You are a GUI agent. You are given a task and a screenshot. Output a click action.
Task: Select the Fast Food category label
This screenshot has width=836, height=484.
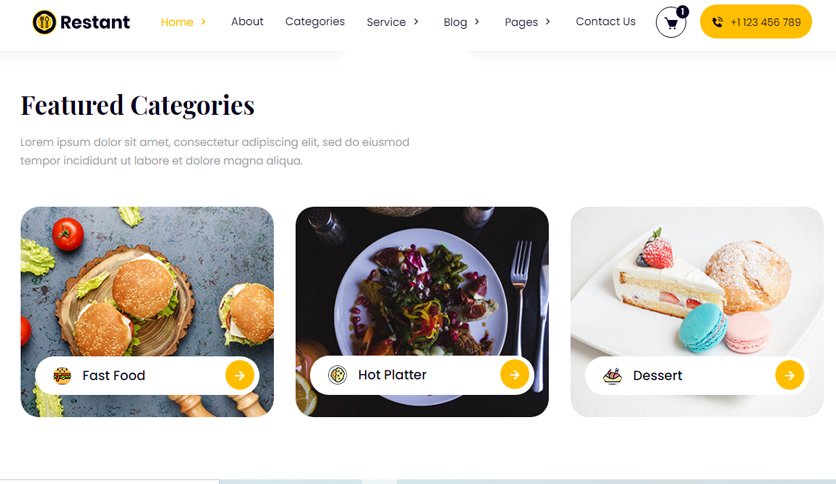coord(114,375)
